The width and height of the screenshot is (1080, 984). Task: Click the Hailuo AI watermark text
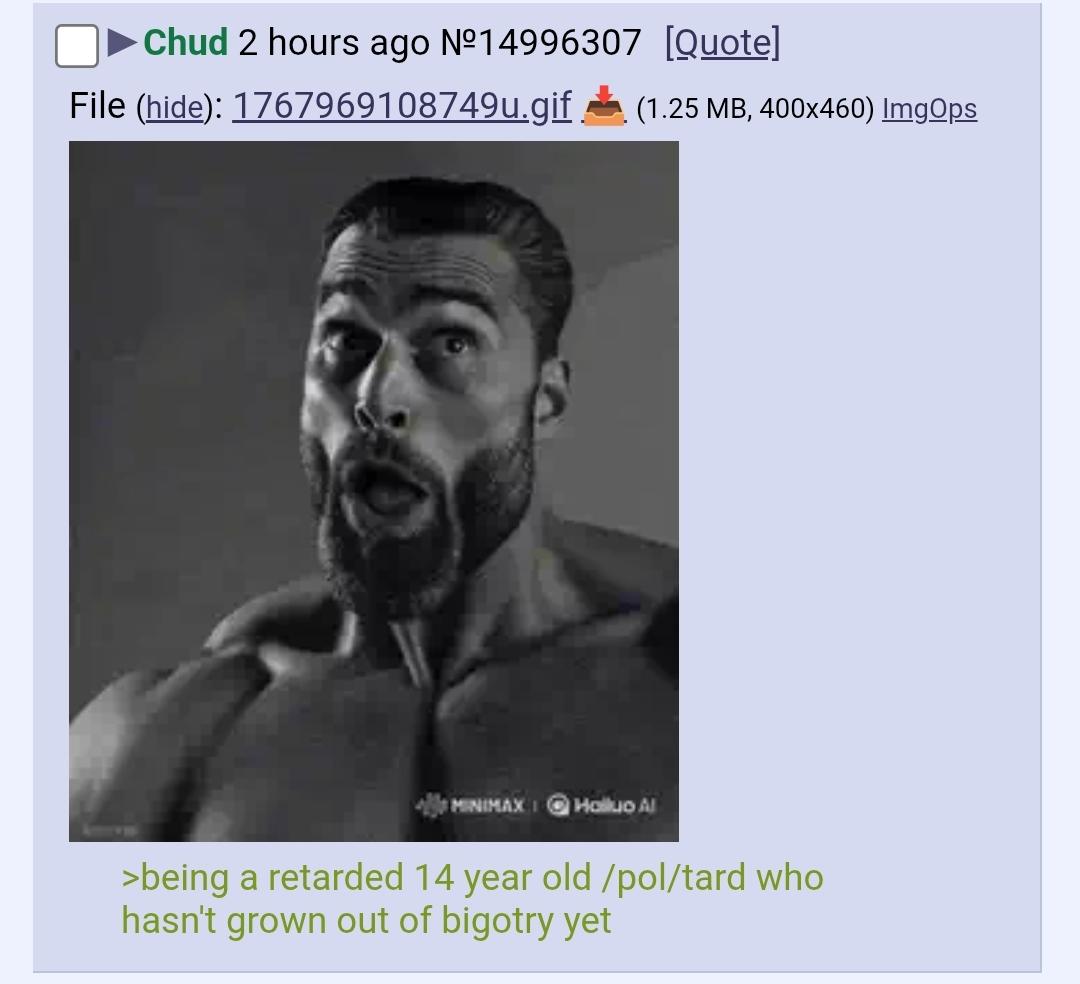point(614,805)
